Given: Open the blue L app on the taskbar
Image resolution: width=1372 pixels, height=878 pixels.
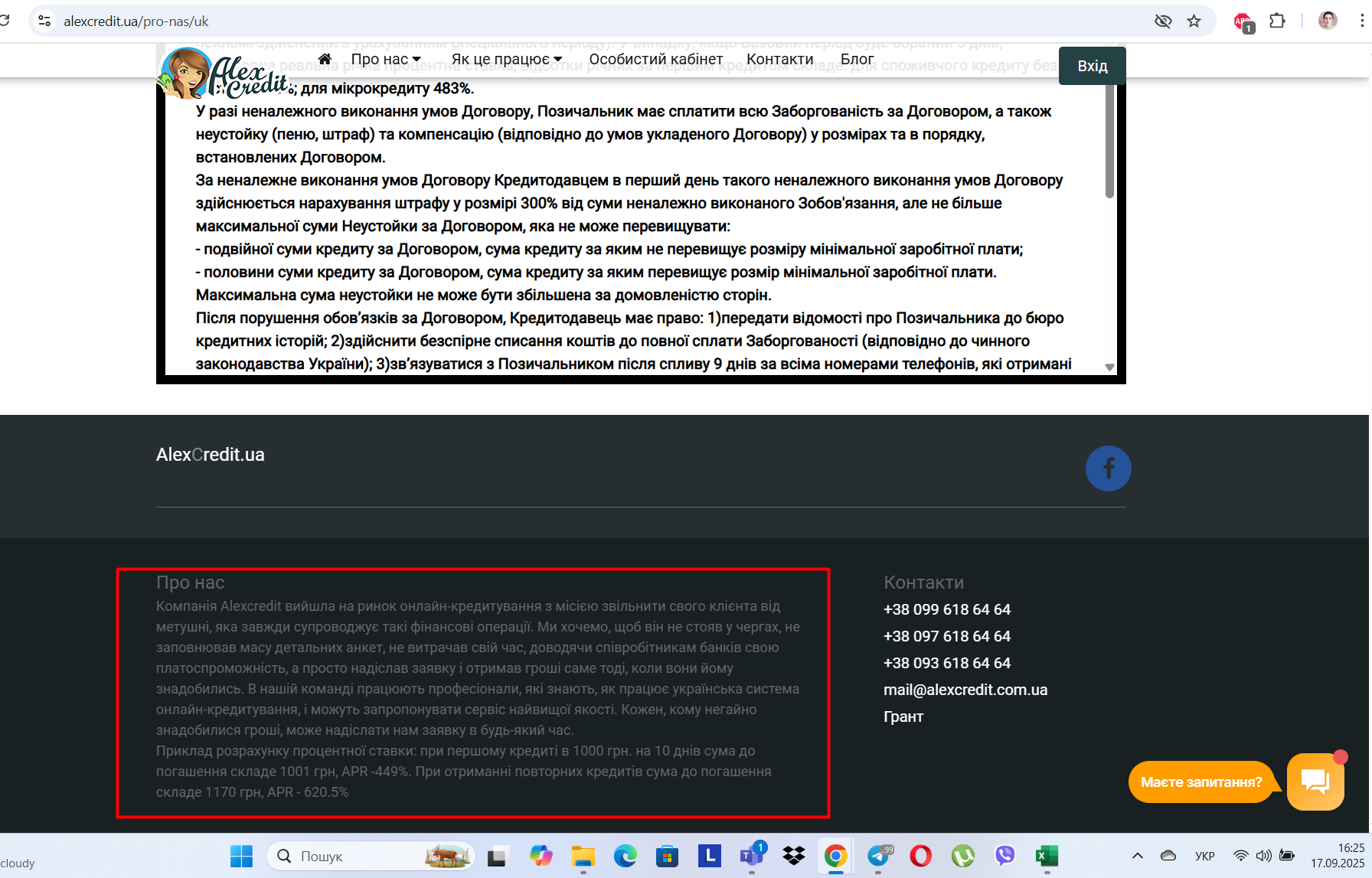Looking at the screenshot, I should point(709,856).
